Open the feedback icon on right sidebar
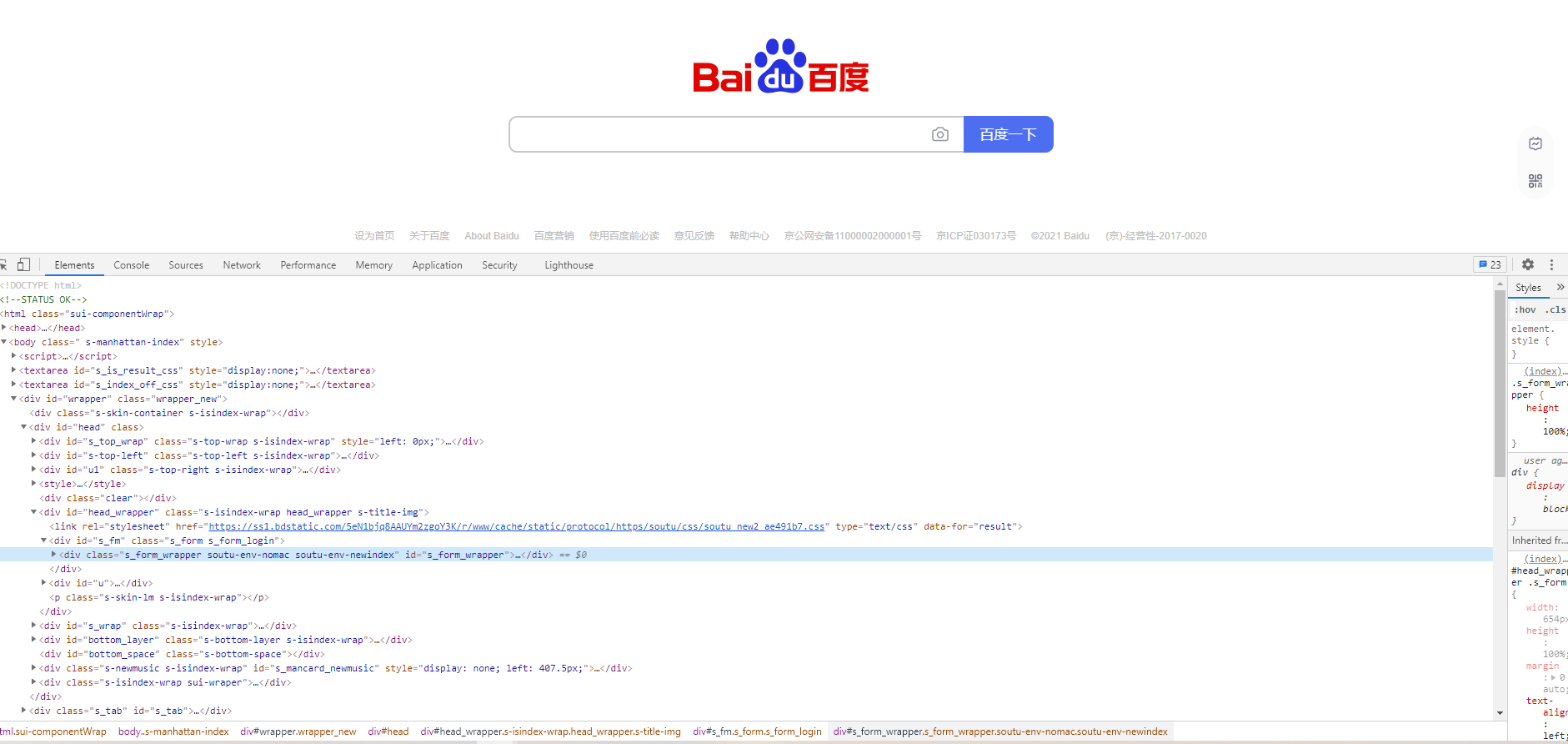The image size is (1568, 744). point(1535,143)
